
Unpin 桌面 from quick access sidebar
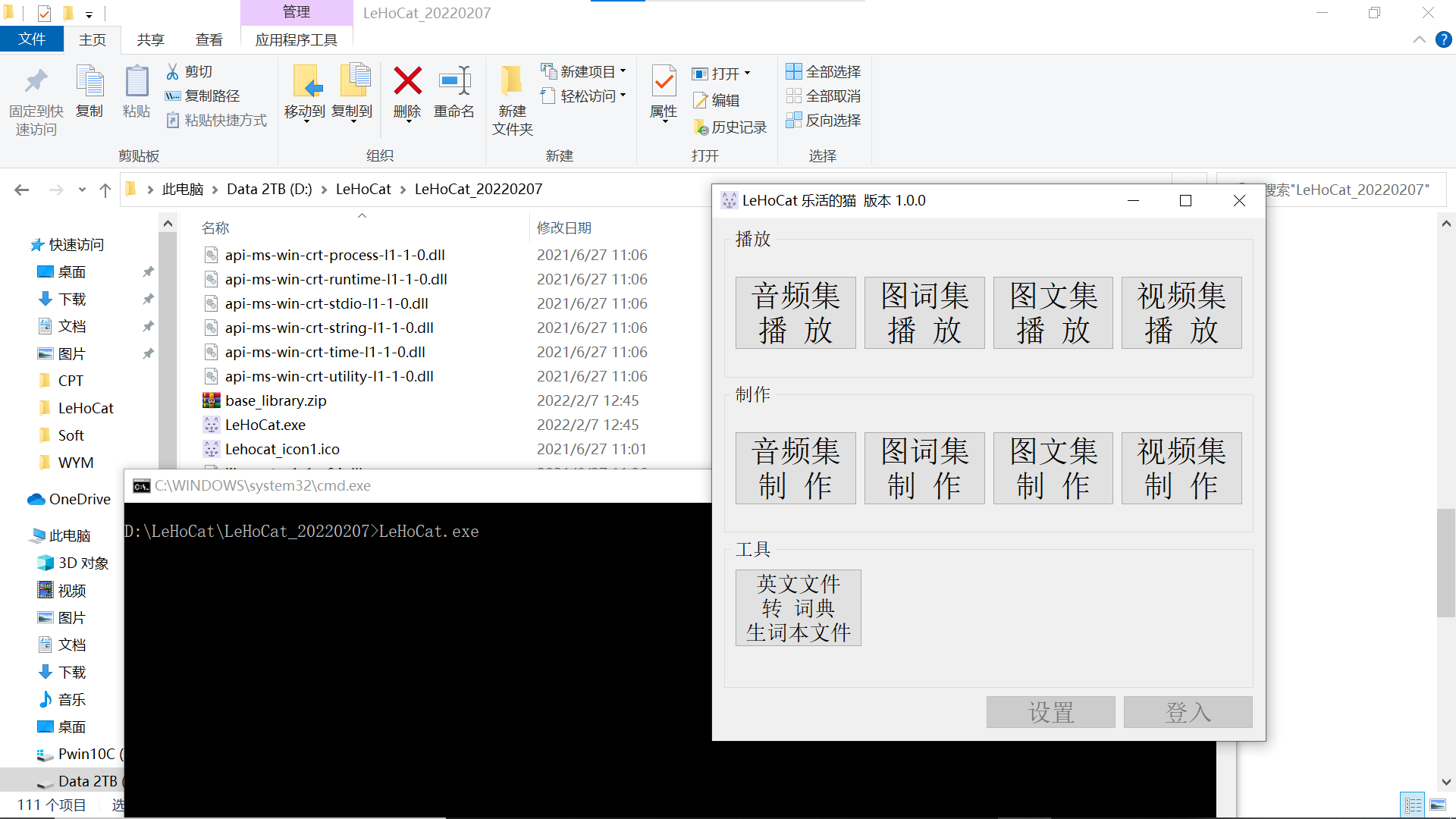pyautogui.click(x=149, y=271)
